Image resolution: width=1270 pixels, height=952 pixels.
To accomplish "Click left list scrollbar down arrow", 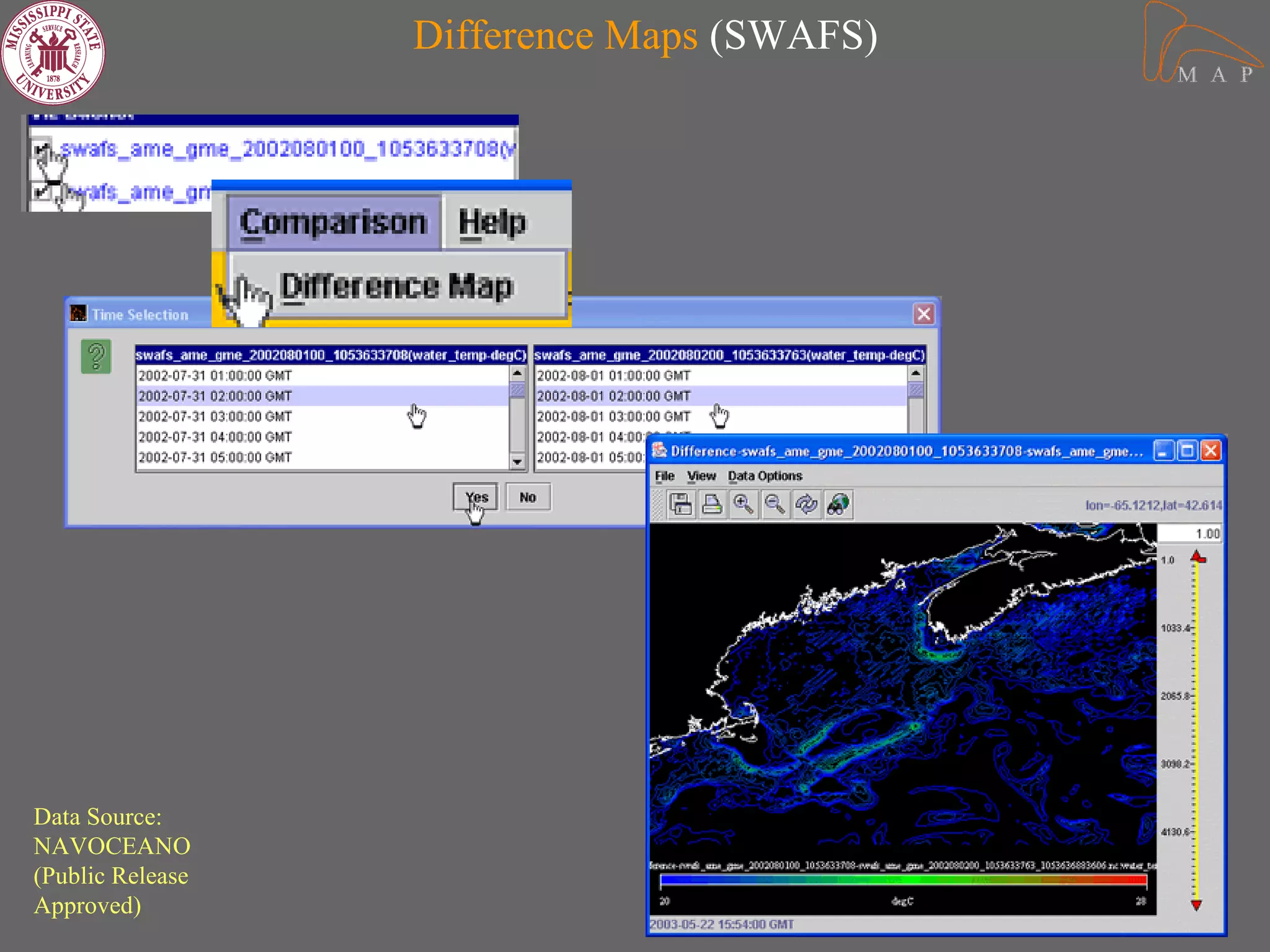I will 517,461.
